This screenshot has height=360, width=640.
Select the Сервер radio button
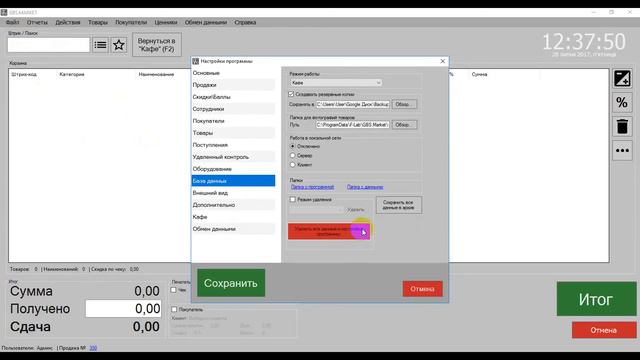[292, 156]
